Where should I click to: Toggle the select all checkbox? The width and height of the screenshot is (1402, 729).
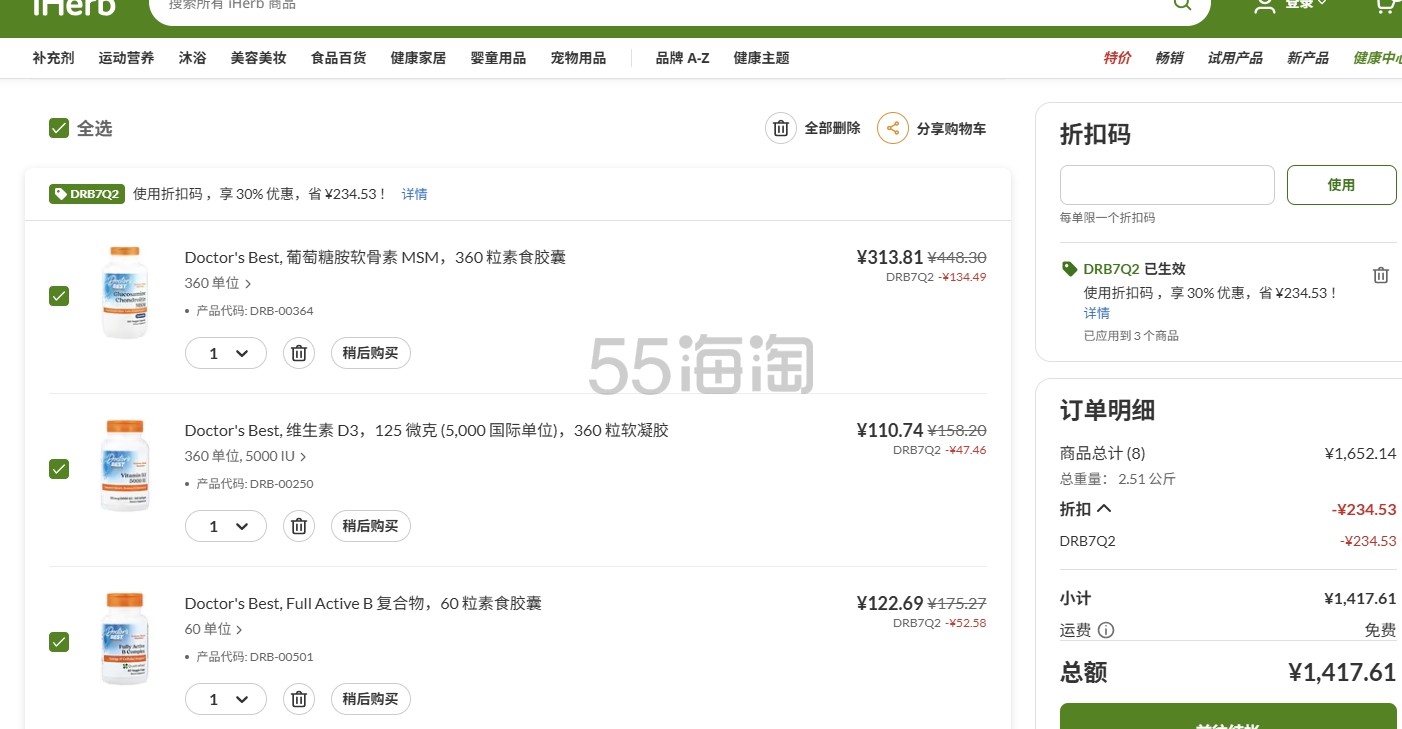pyautogui.click(x=59, y=128)
